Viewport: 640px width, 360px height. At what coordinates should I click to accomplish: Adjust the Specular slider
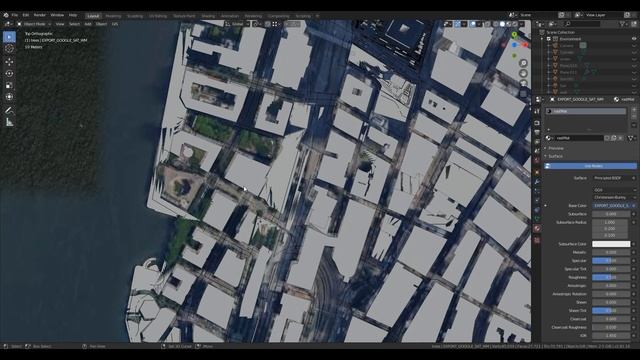(611, 261)
